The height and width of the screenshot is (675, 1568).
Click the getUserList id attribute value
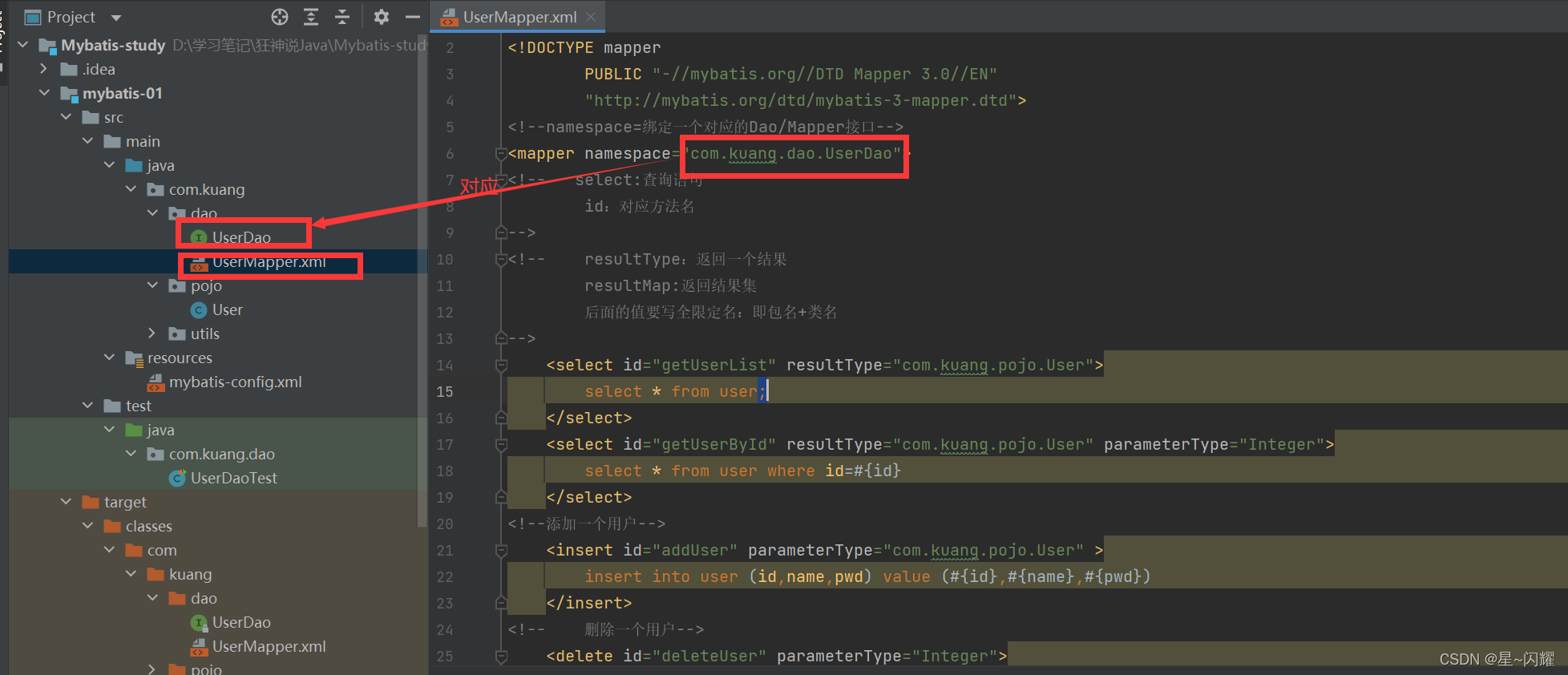(x=714, y=365)
